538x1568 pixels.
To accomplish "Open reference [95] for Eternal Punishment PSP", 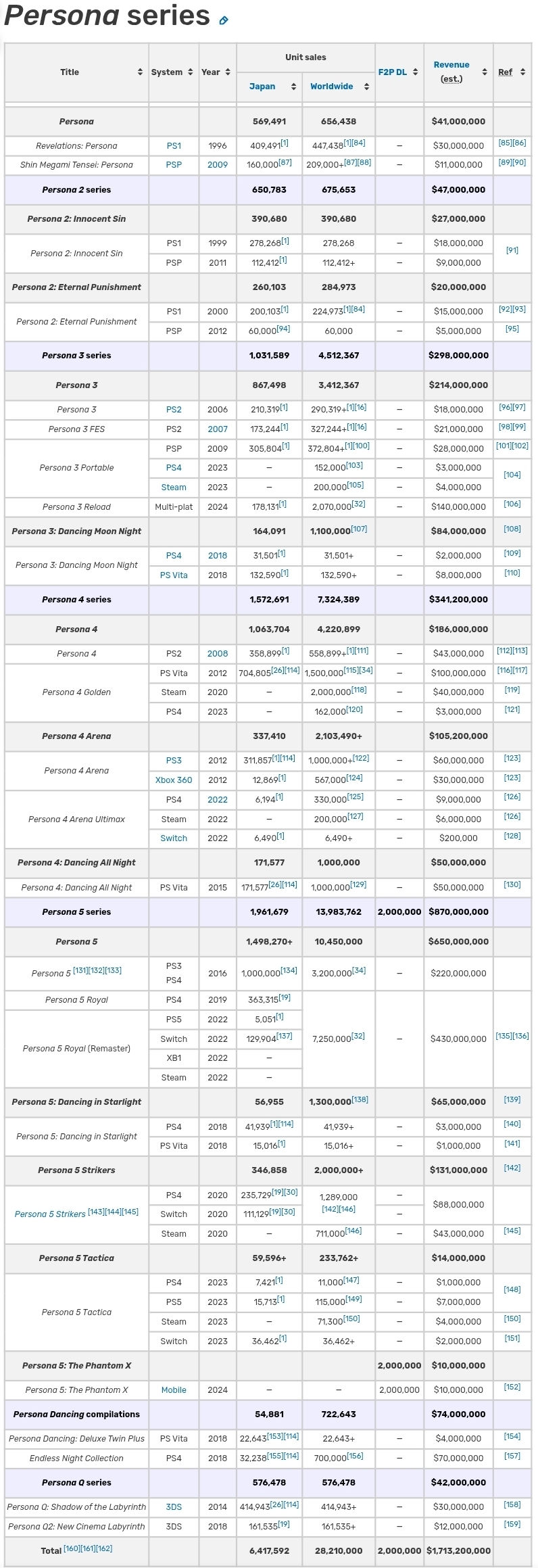I will coord(512,329).
